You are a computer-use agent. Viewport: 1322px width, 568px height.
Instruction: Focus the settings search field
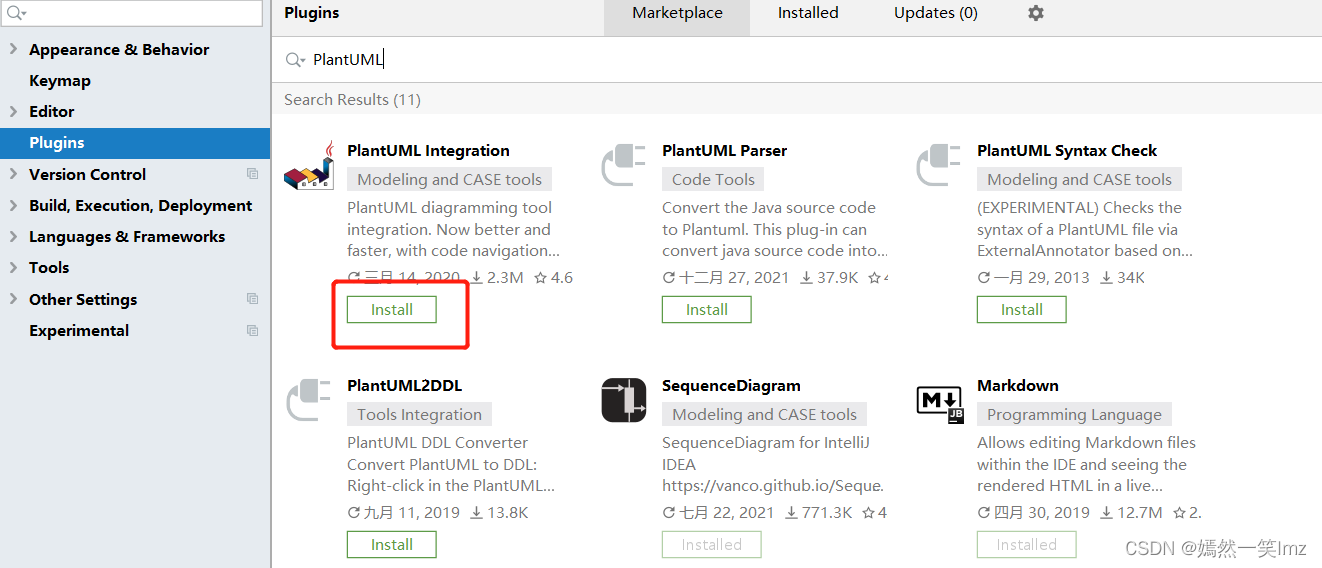point(131,13)
